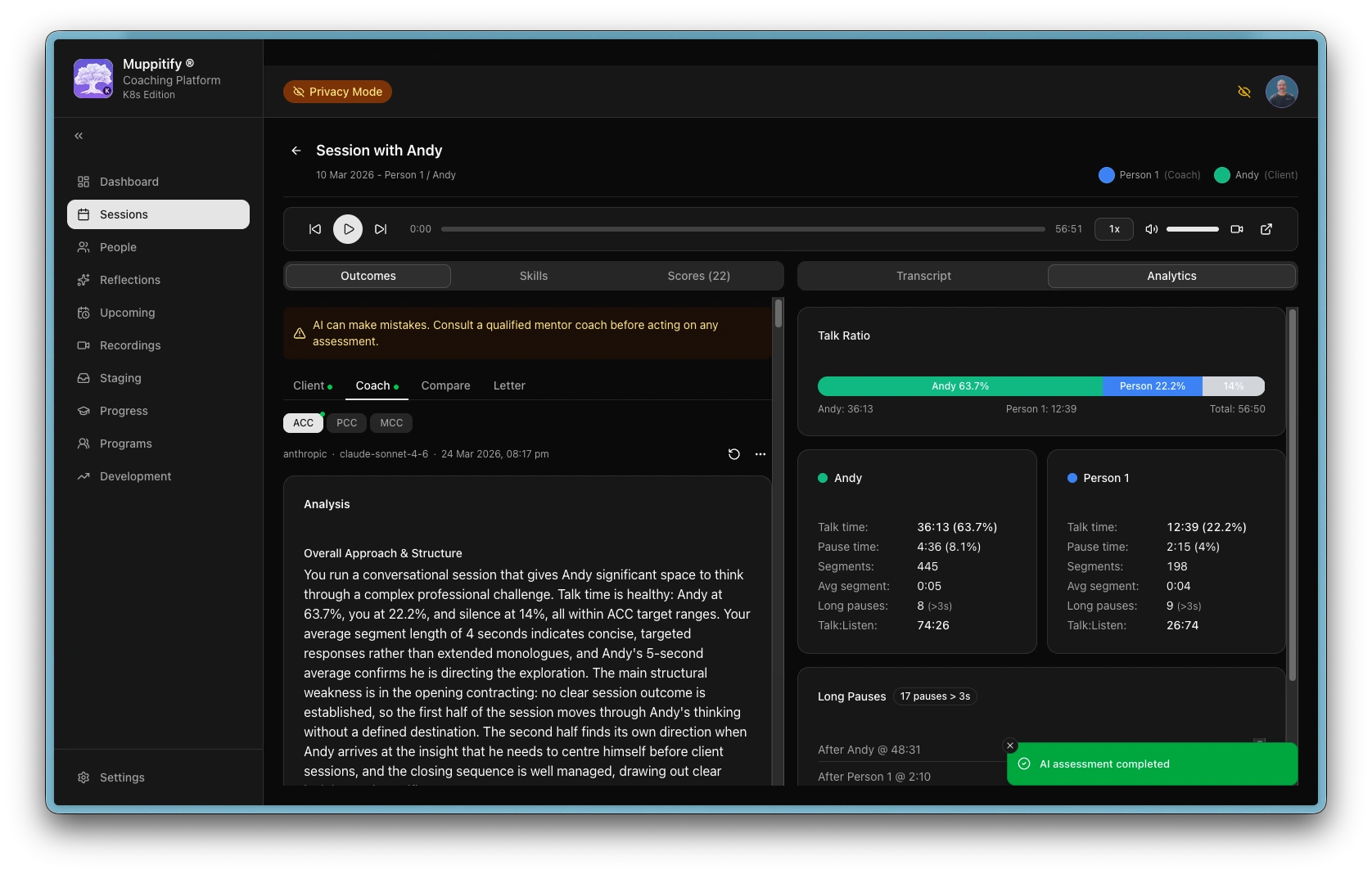Toggle the video camera icon
1372x874 pixels.
click(1237, 229)
